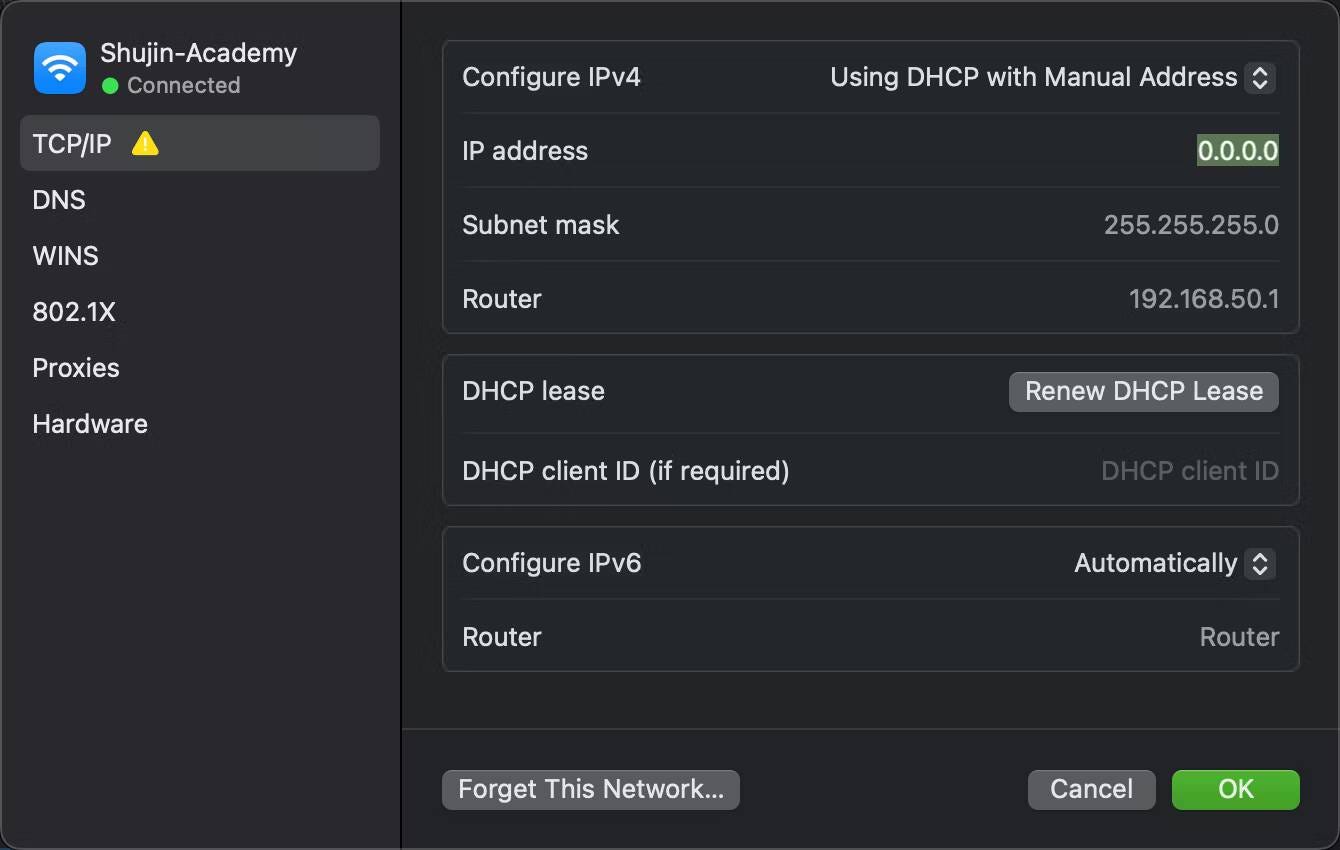Click the Wi-Fi icon beside Shujin-Academy

59,67
